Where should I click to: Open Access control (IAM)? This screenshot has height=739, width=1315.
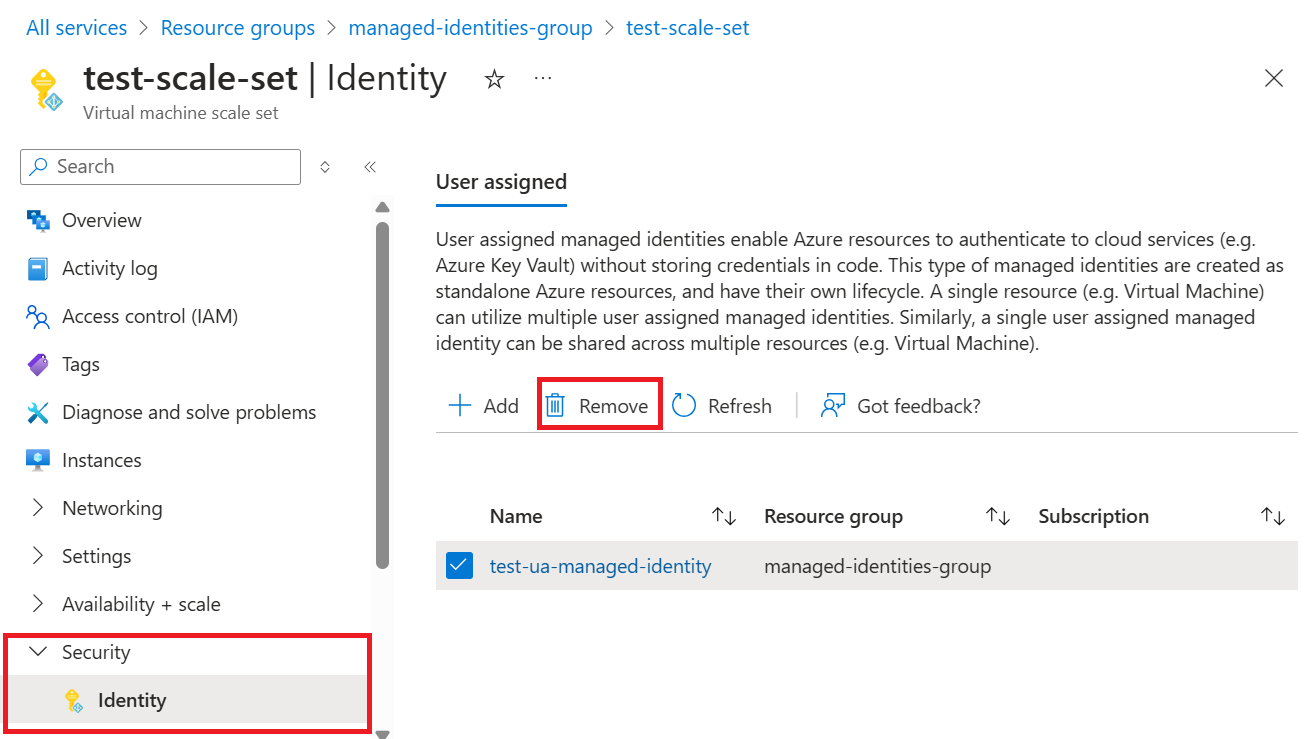[150, 316]
